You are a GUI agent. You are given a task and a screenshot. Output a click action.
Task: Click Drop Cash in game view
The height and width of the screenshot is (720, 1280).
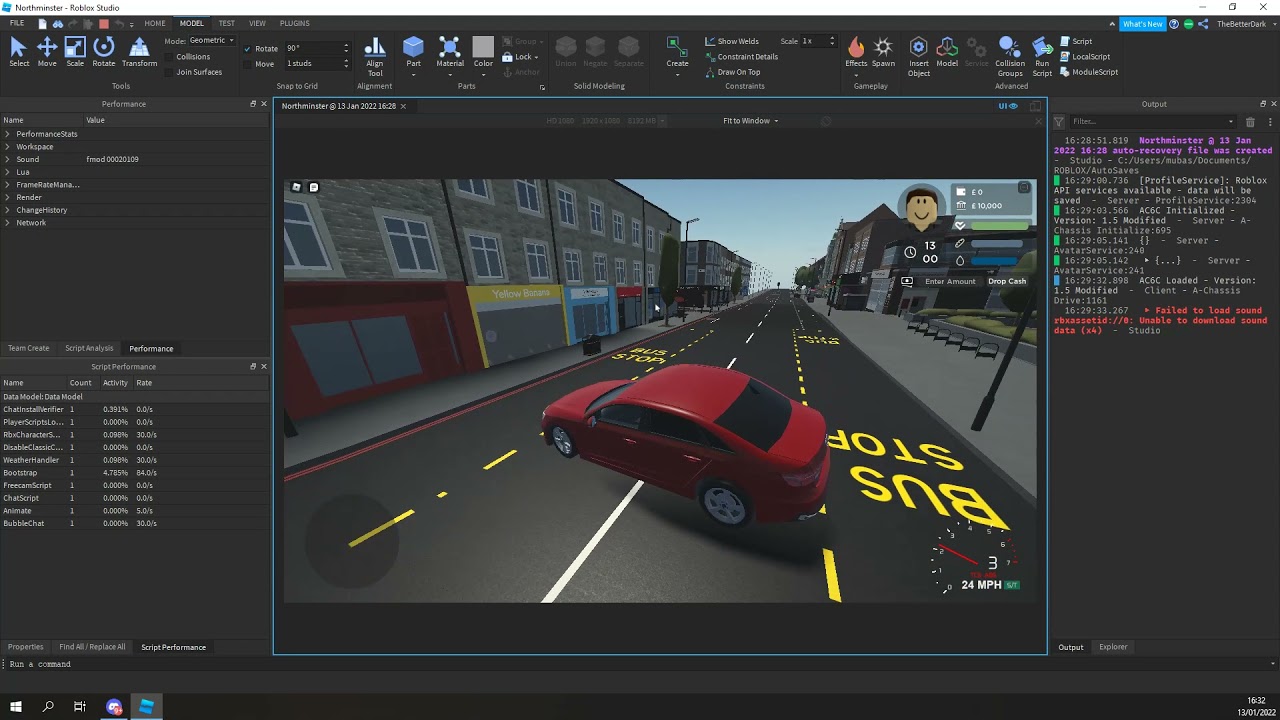(x=1007, y=281)
